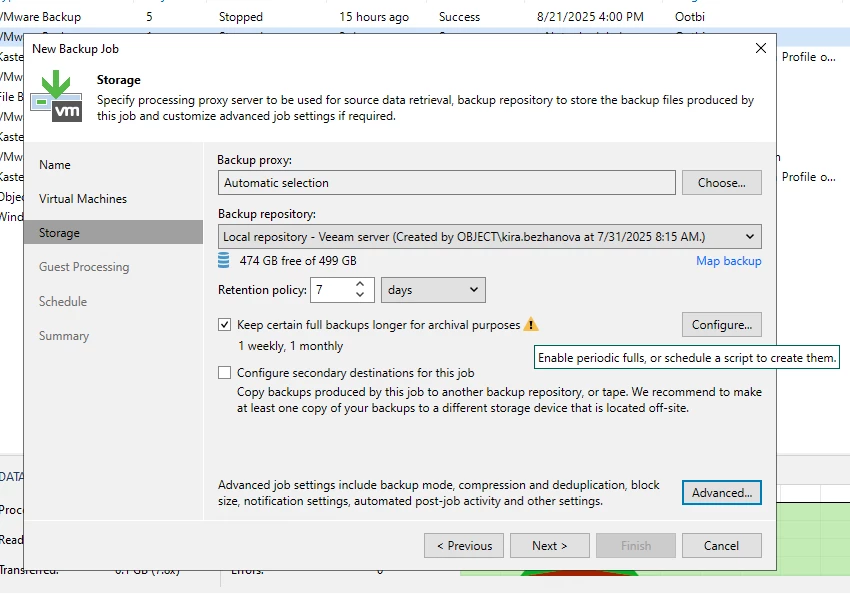Image resolution: width=850 pixels, height=596 pixels.
Task: Uncheck Keep certain full backups longer
Action: coord(224,325)
